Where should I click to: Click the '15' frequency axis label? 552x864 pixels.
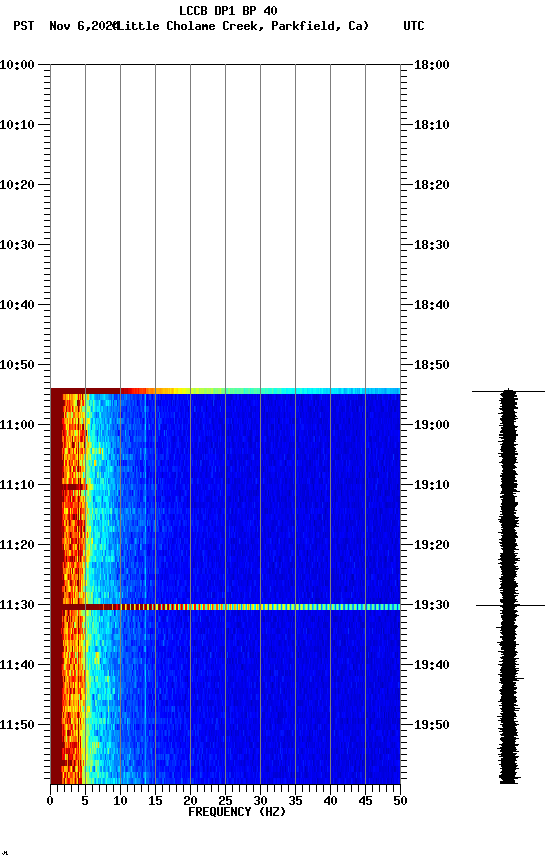155,801
